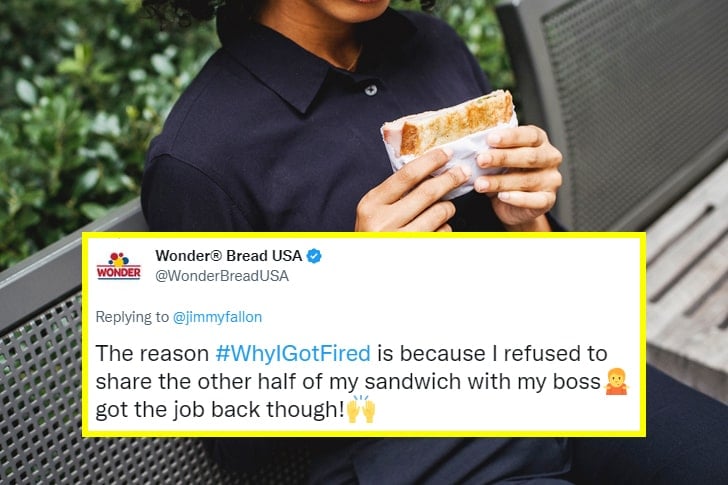Image resolution: width=728 pixels, height=485 pixels.
Task: Click "got the job back though!" text
Action: pos(220,410)
